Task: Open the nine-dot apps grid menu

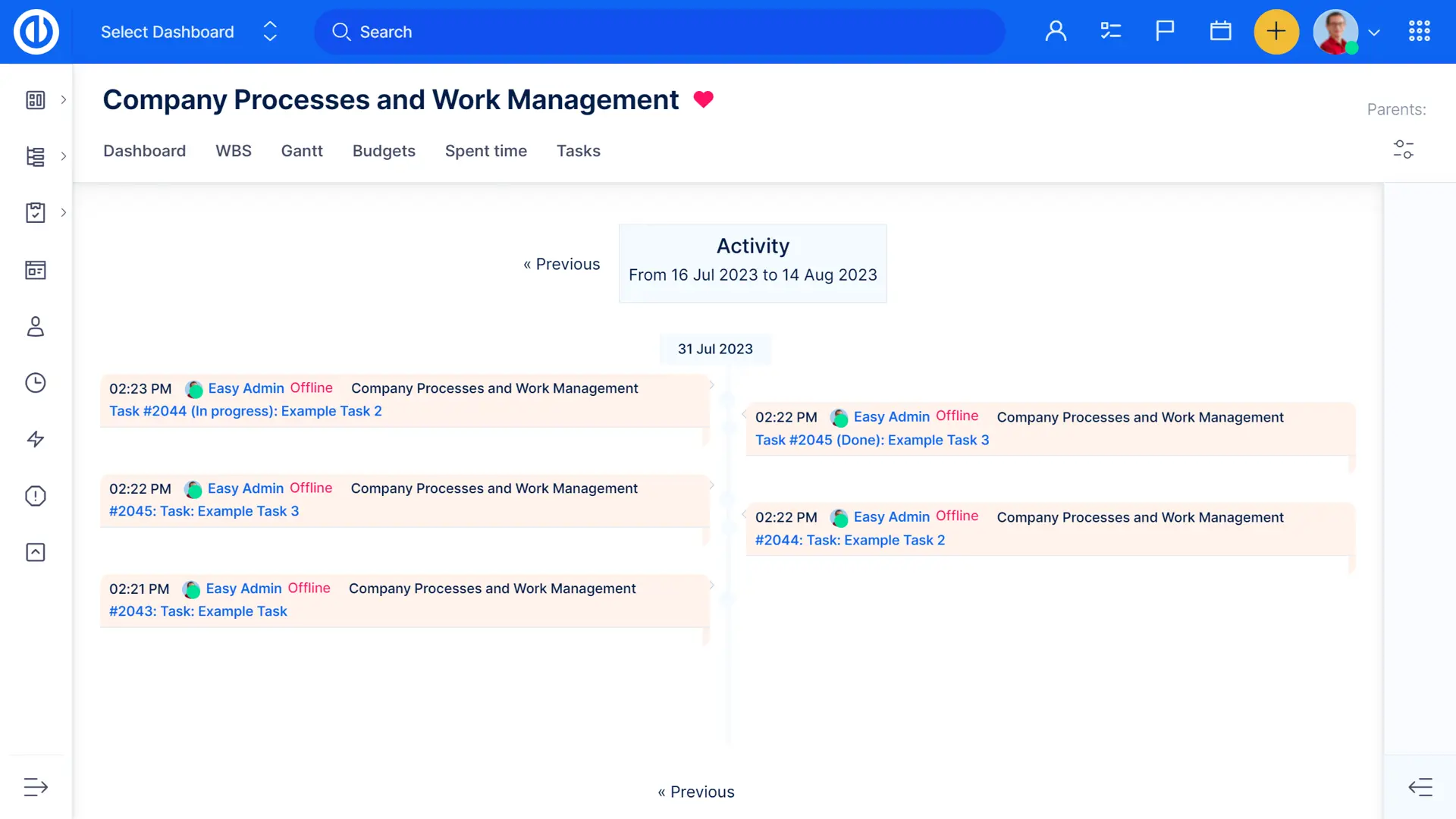Action: (x=1419, y=32)
